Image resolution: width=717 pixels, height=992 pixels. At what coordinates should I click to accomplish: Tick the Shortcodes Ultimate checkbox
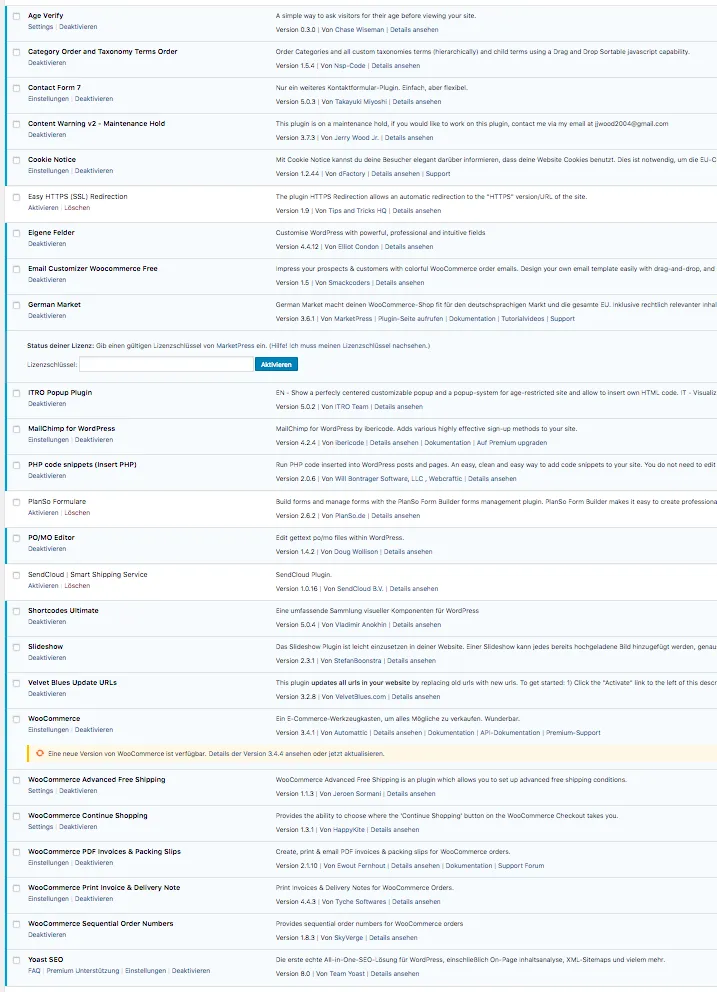tap(16, 612)
